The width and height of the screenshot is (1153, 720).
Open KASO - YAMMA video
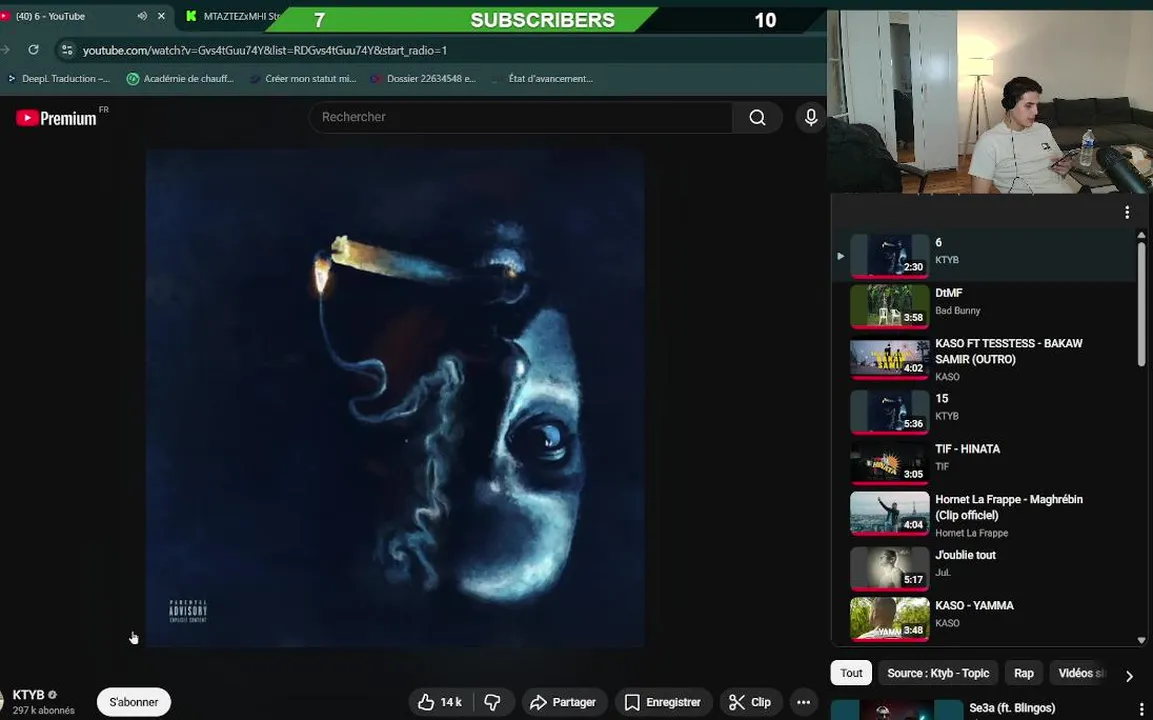[985, 619]
